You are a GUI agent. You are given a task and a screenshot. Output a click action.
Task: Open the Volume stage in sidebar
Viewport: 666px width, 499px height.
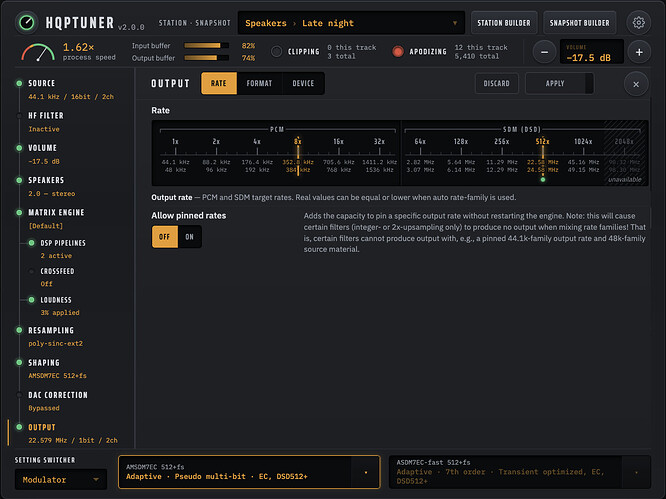click(x=42, y=148)
